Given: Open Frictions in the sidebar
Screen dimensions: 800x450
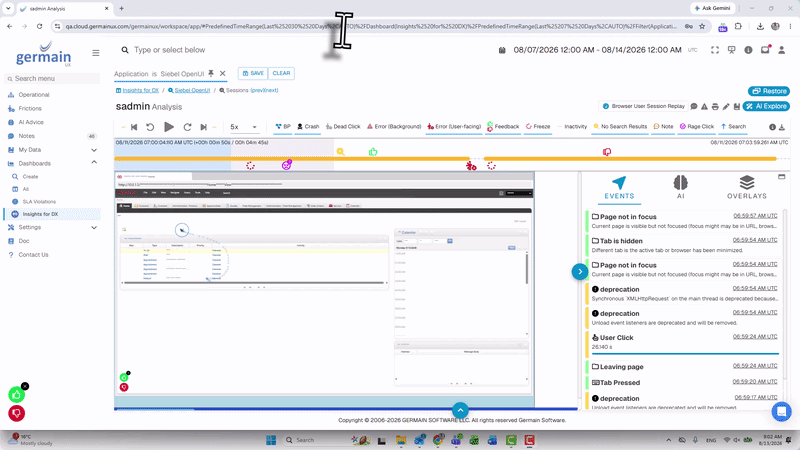Looking at the screenshot, I should coord(30,109).
